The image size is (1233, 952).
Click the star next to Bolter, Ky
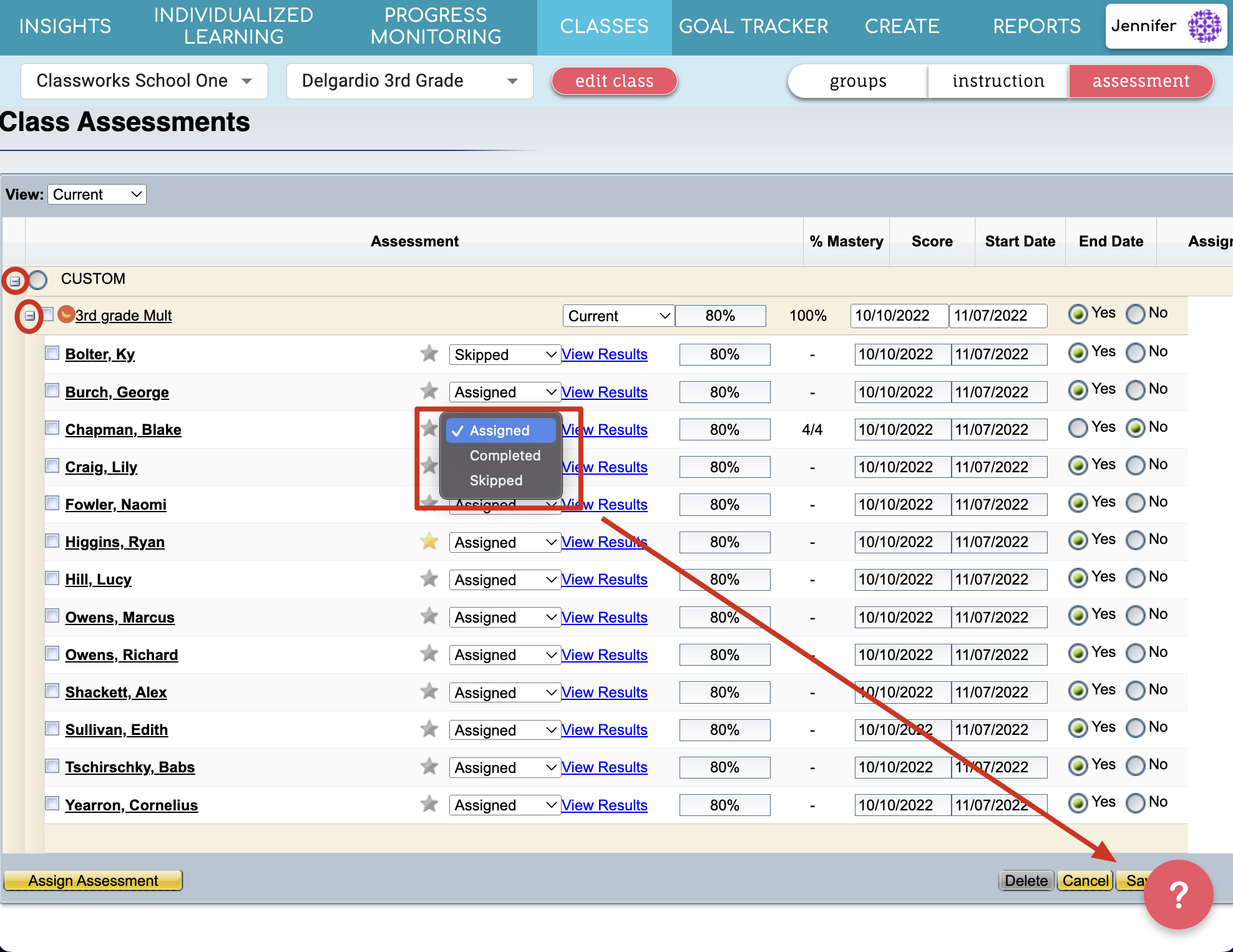[429, 354]
